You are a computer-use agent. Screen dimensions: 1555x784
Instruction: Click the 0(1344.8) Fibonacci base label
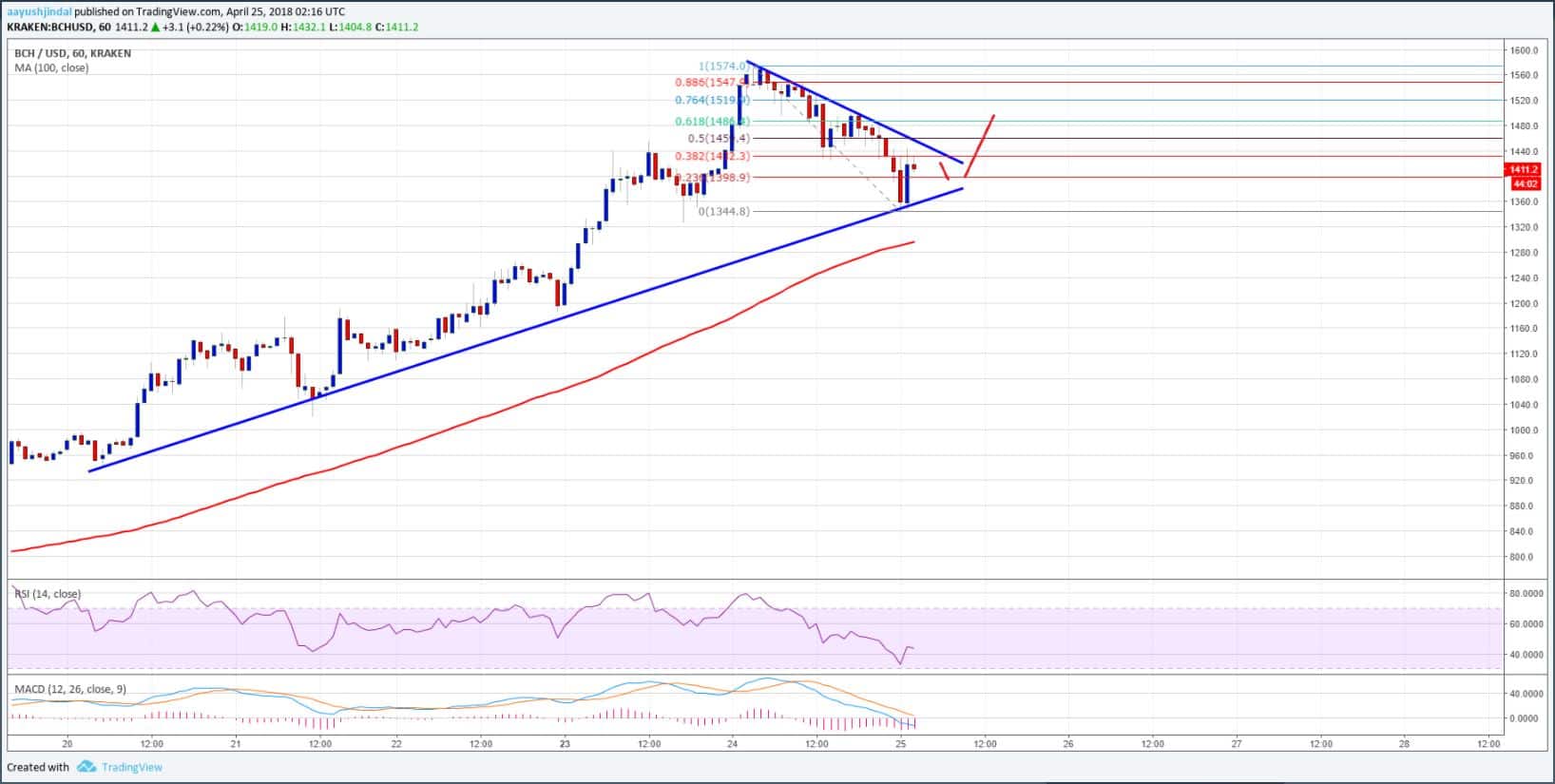[723, 211]
